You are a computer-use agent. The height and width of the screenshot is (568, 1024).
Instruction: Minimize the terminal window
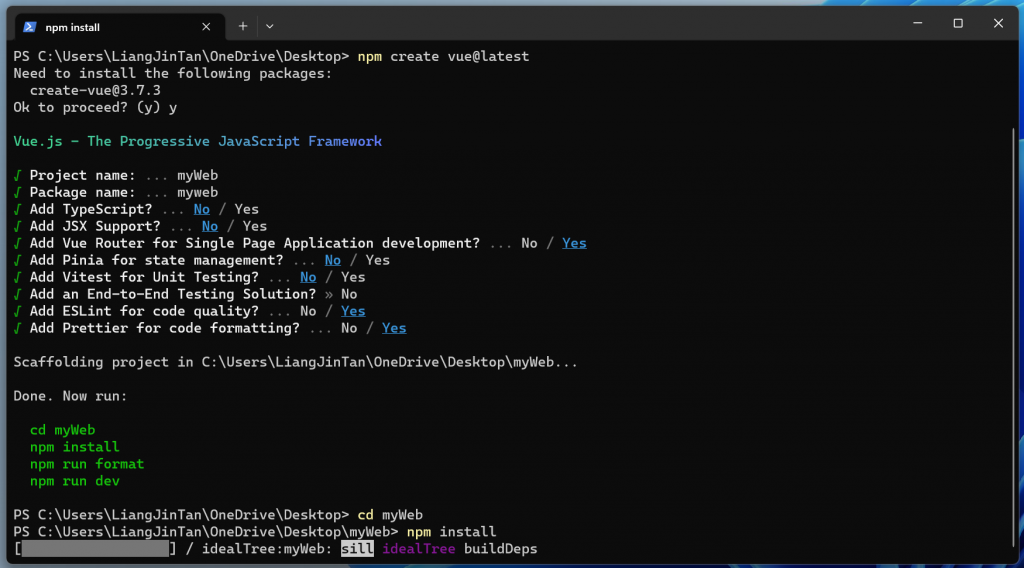[x=918, y=24]
